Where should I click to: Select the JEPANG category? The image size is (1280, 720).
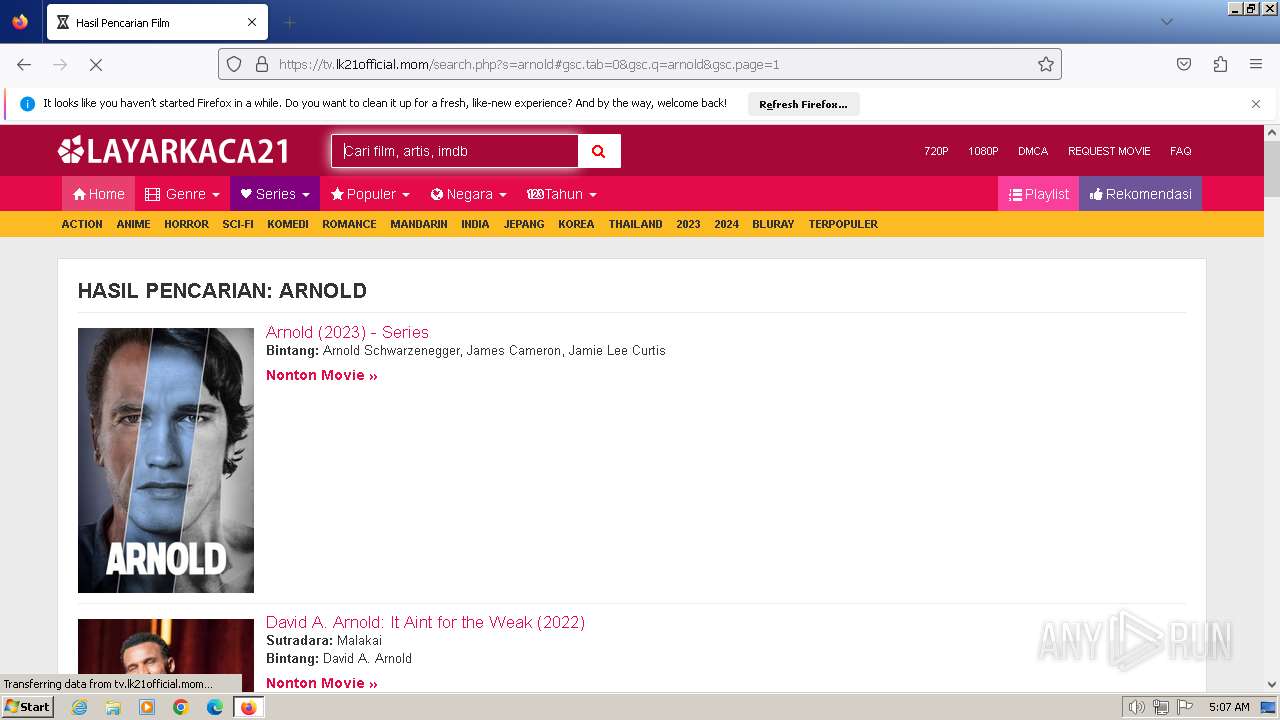pos(524,224)
